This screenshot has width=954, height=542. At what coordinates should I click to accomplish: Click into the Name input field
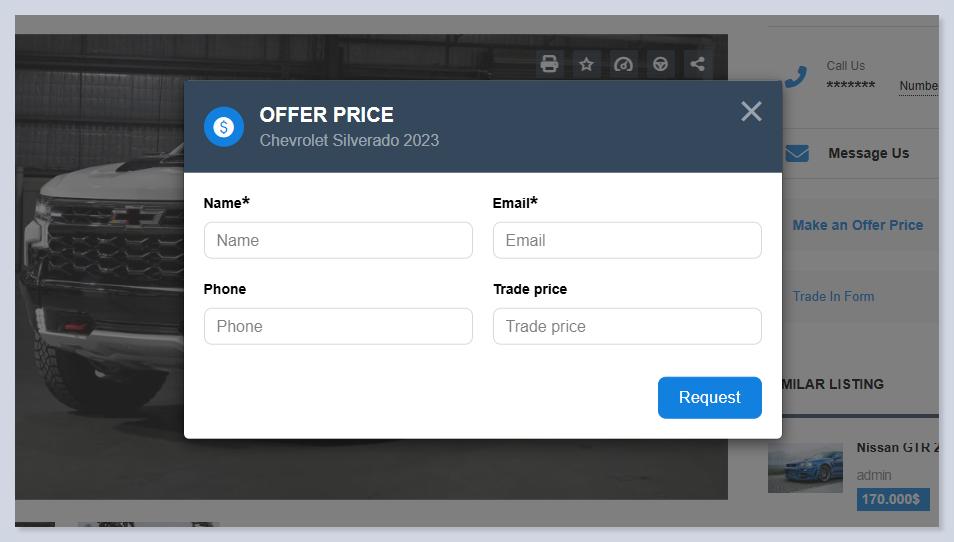[x=338, y=240]
